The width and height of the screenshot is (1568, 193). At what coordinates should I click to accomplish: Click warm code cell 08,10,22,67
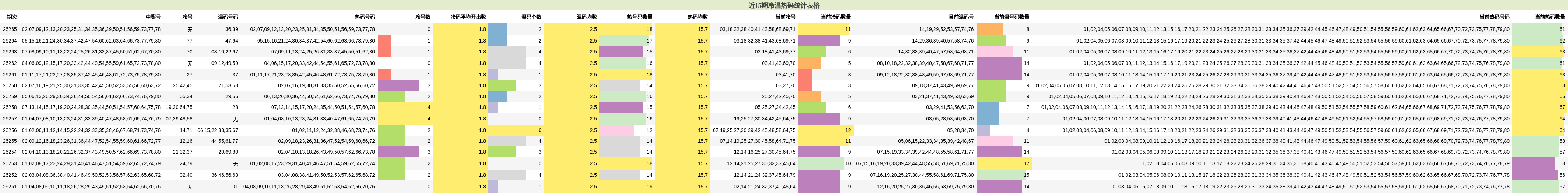coord(225,52)
